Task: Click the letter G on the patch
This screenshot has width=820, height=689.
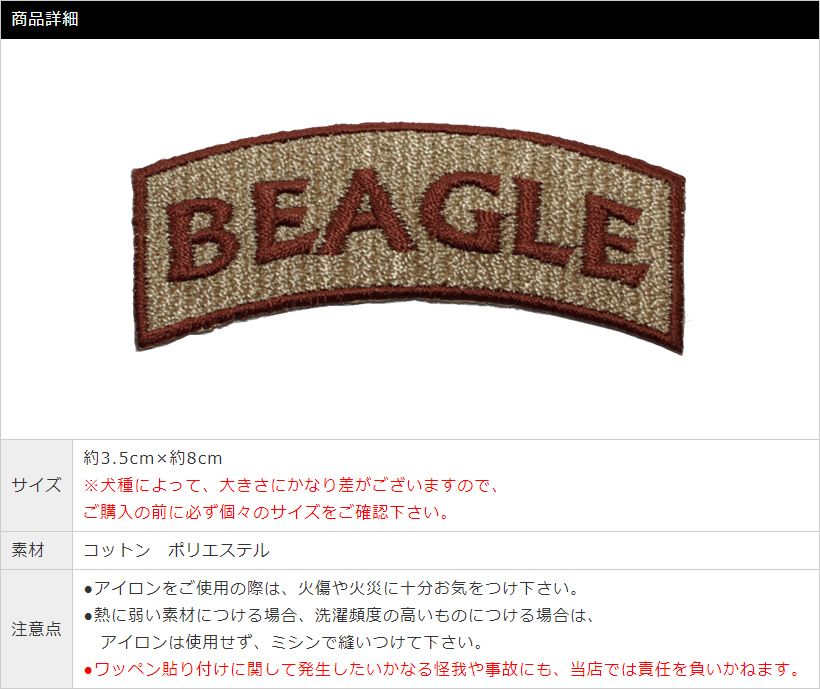Action: click(464, 213)
